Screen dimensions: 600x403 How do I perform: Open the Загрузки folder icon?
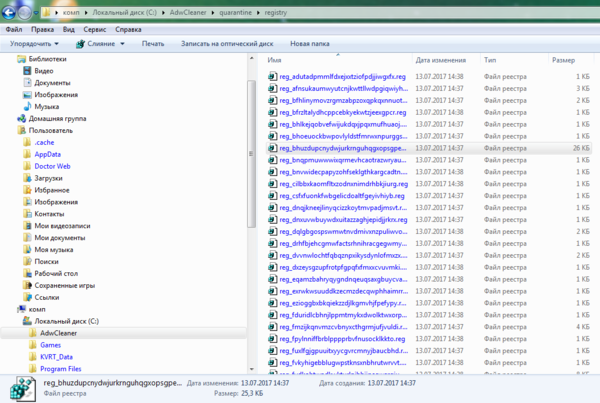tap(27, 178)
